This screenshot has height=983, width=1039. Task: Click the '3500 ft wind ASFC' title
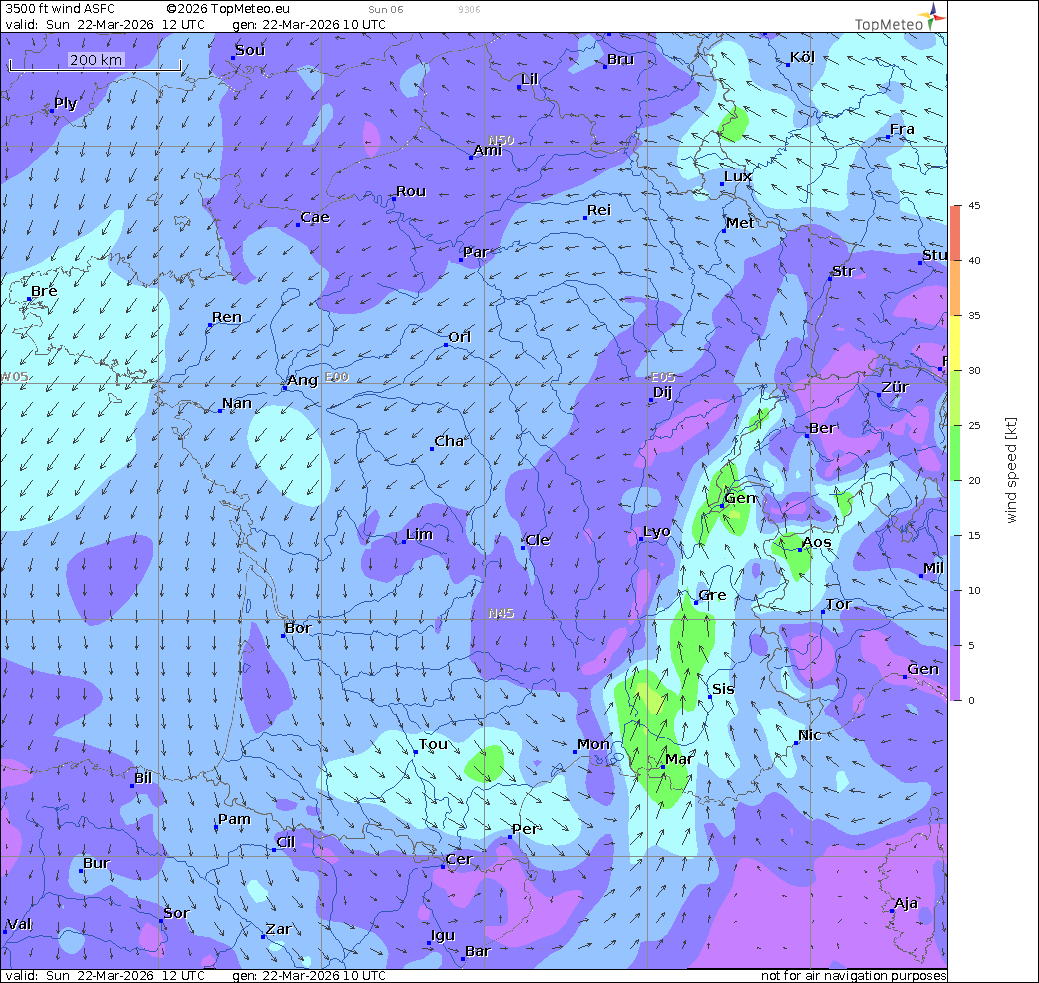pos(60,9)
